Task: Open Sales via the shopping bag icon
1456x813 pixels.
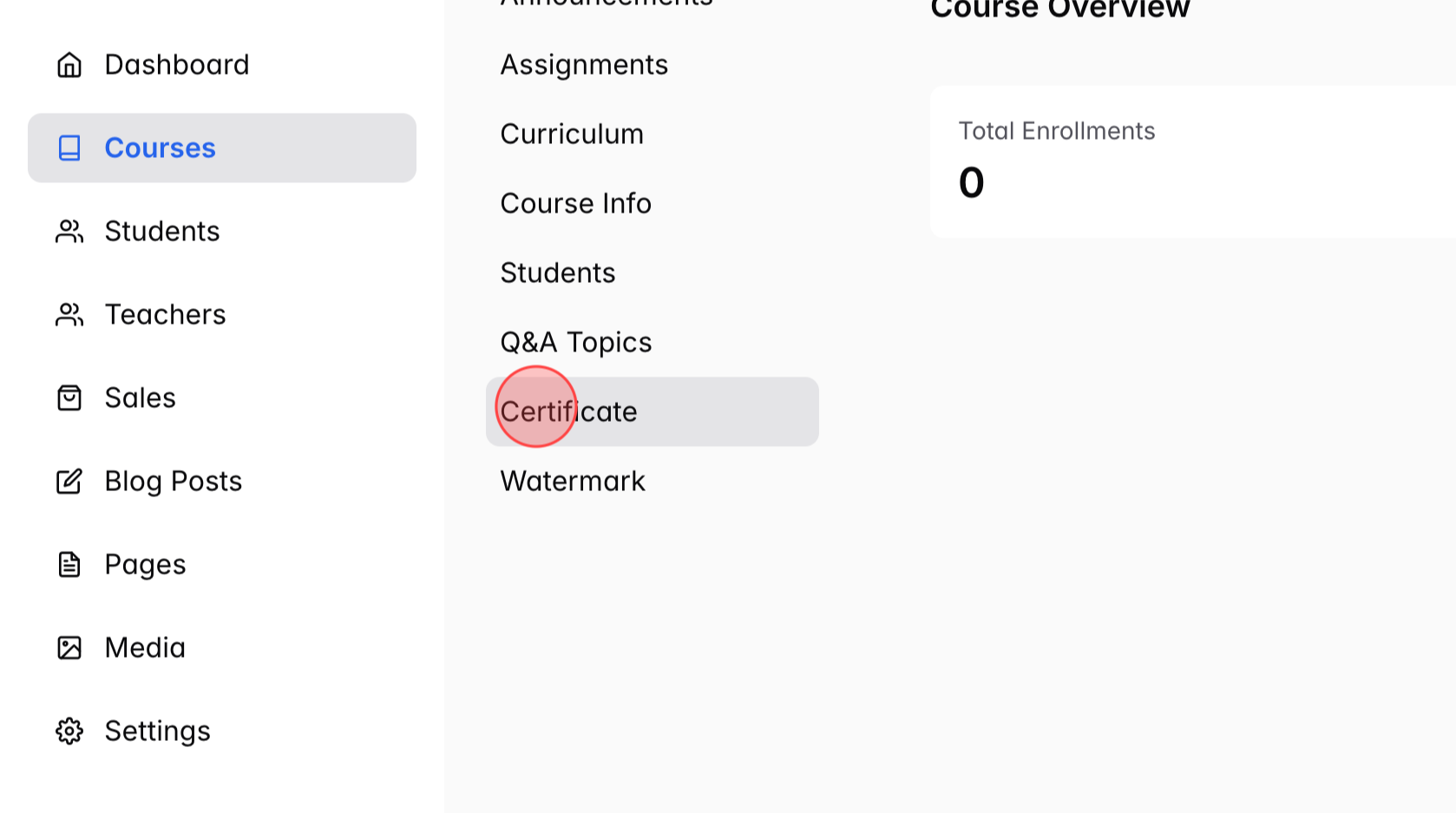Action: click(x=69, y=397)
